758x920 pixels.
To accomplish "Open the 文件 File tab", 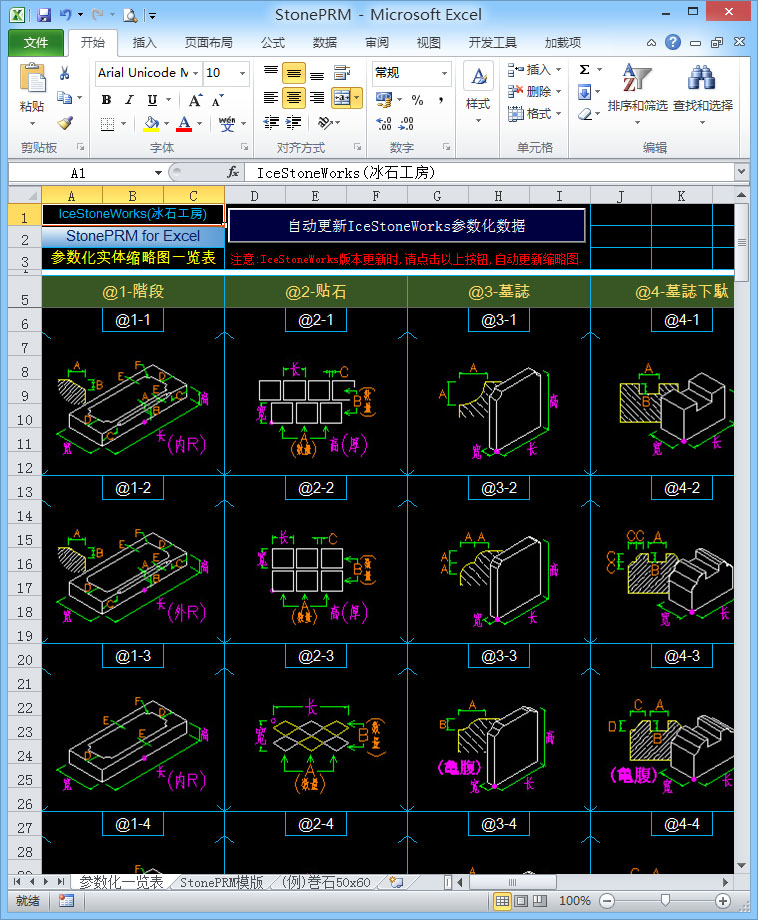I will coord(36,42).
